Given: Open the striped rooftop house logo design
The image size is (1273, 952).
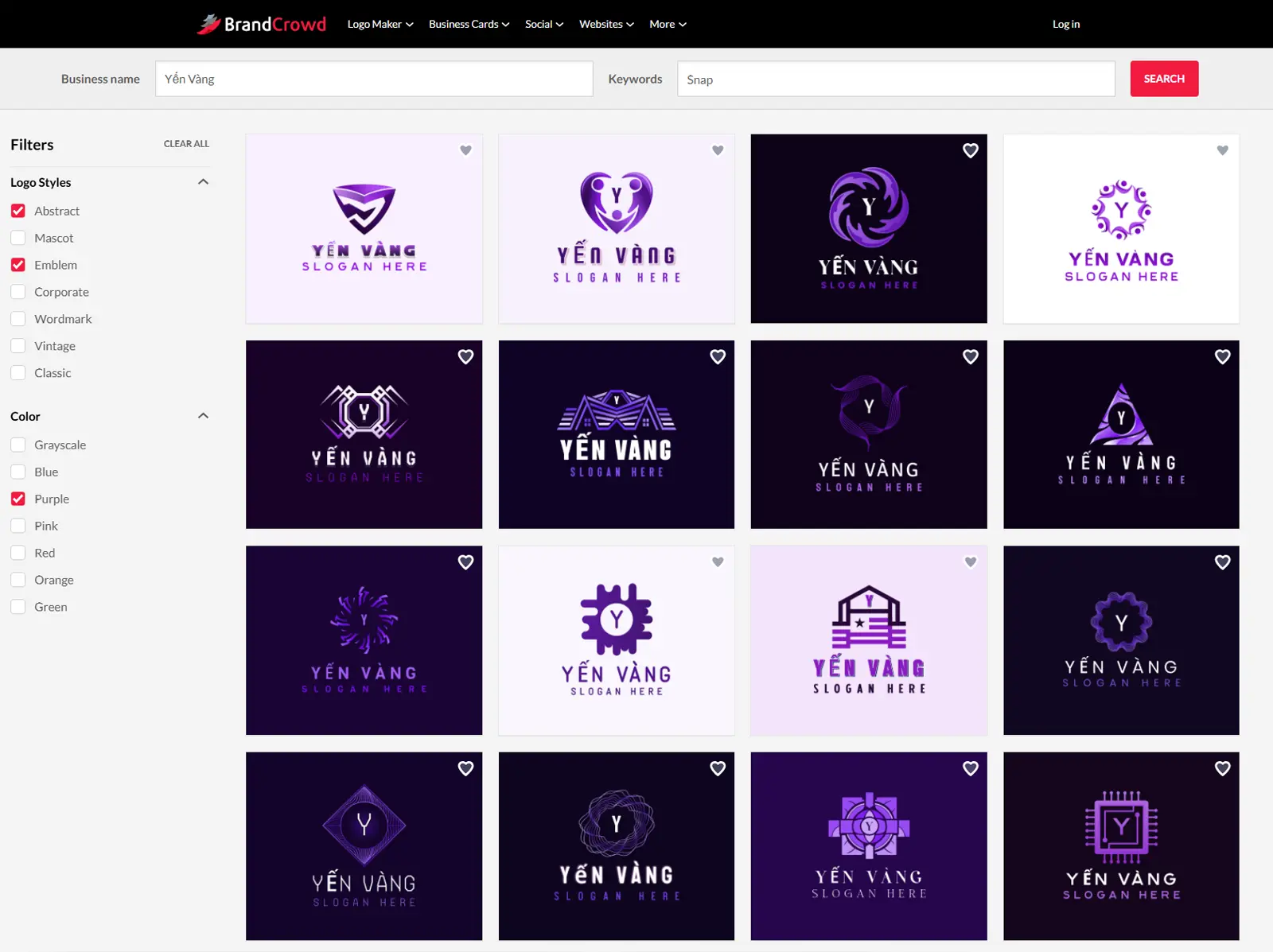Looking at the screenshot, I should click(x=617, y=435).
